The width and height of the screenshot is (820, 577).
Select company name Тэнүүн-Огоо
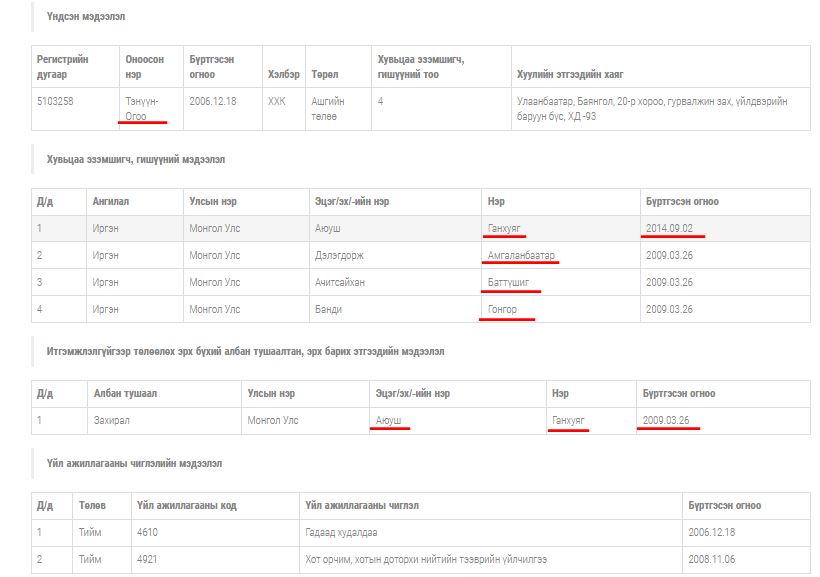point(141,108)
